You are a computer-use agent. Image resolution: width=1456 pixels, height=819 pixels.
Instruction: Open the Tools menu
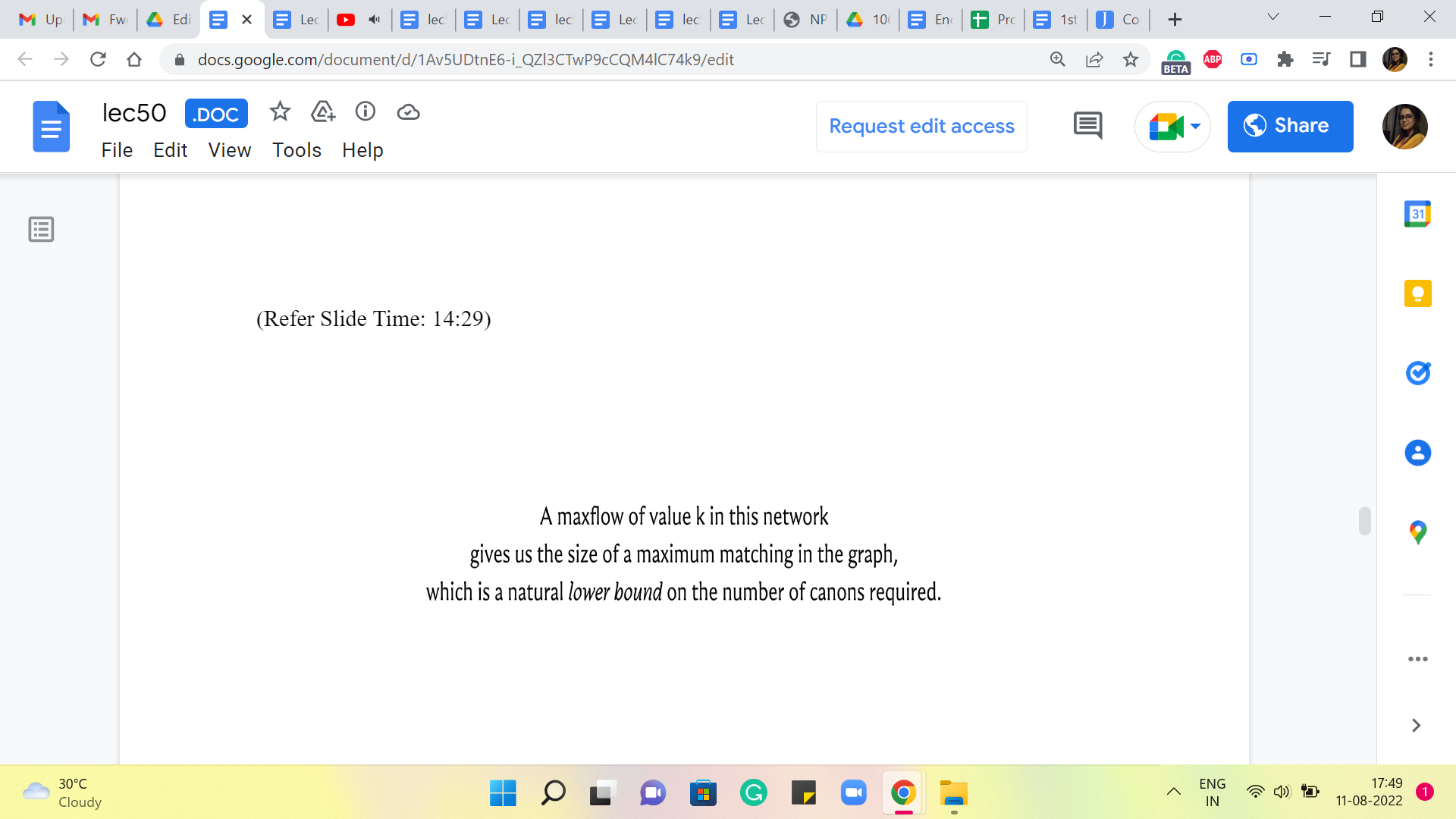pos(297,150)
